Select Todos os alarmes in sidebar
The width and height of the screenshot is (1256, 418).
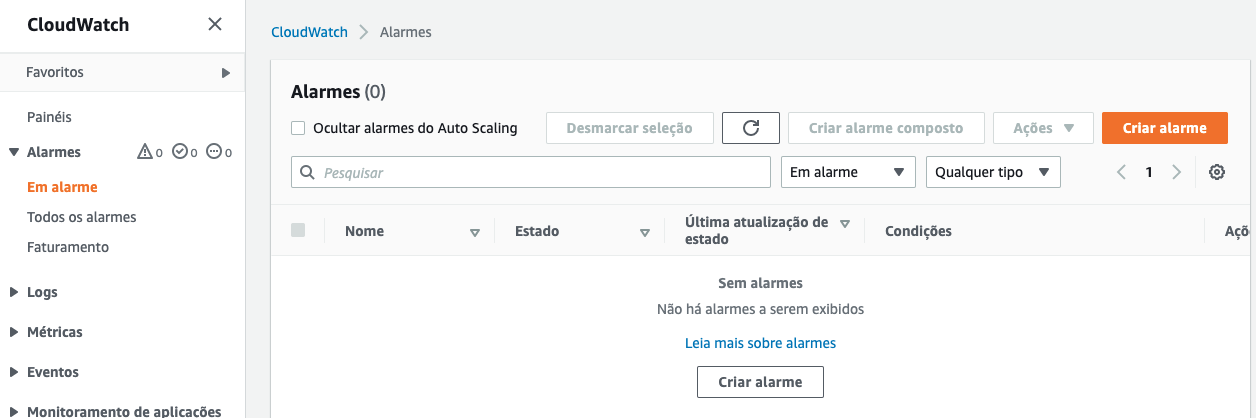coord(82,217)
